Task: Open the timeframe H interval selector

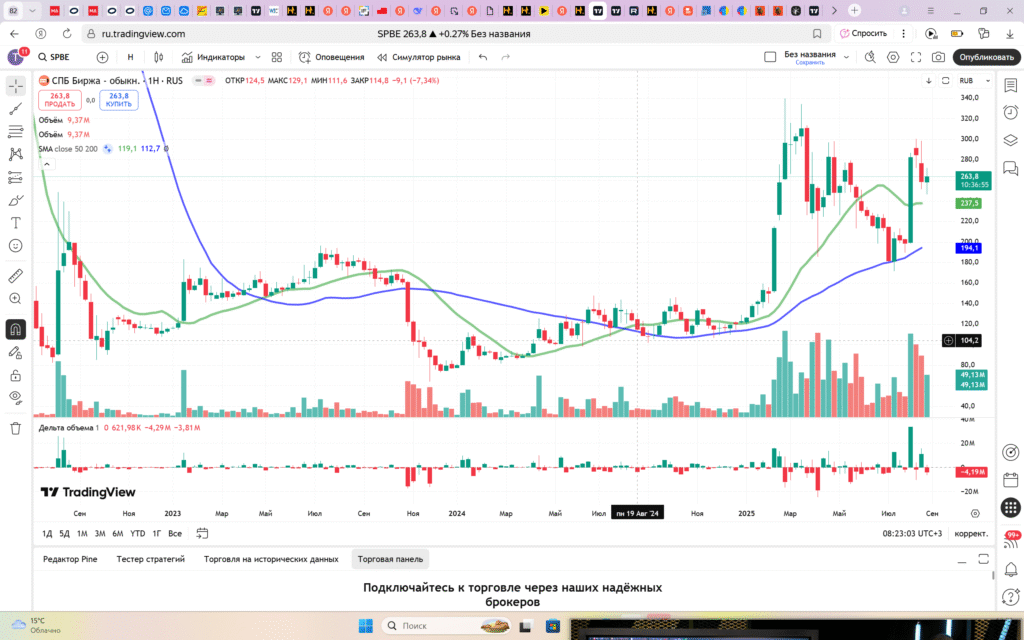Action: point(131,57)
